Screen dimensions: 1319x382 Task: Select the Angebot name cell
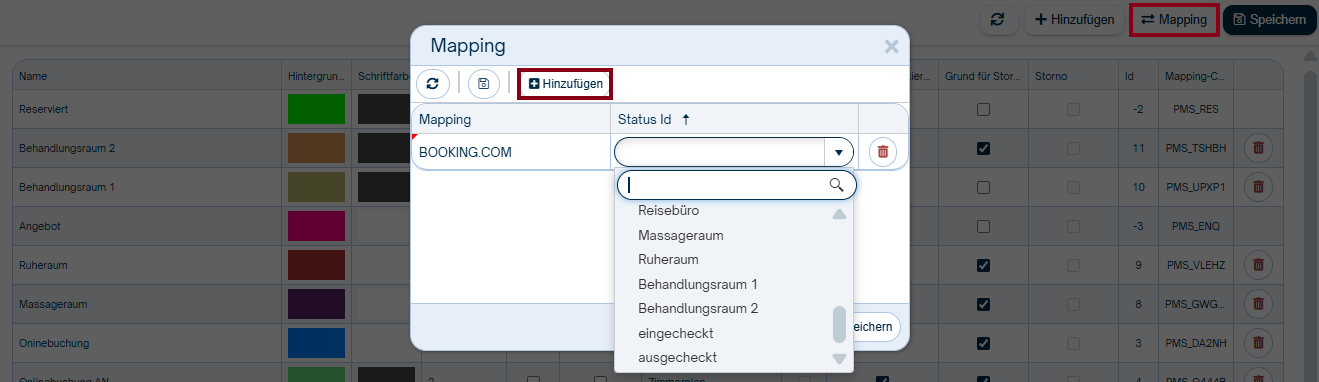147,226
